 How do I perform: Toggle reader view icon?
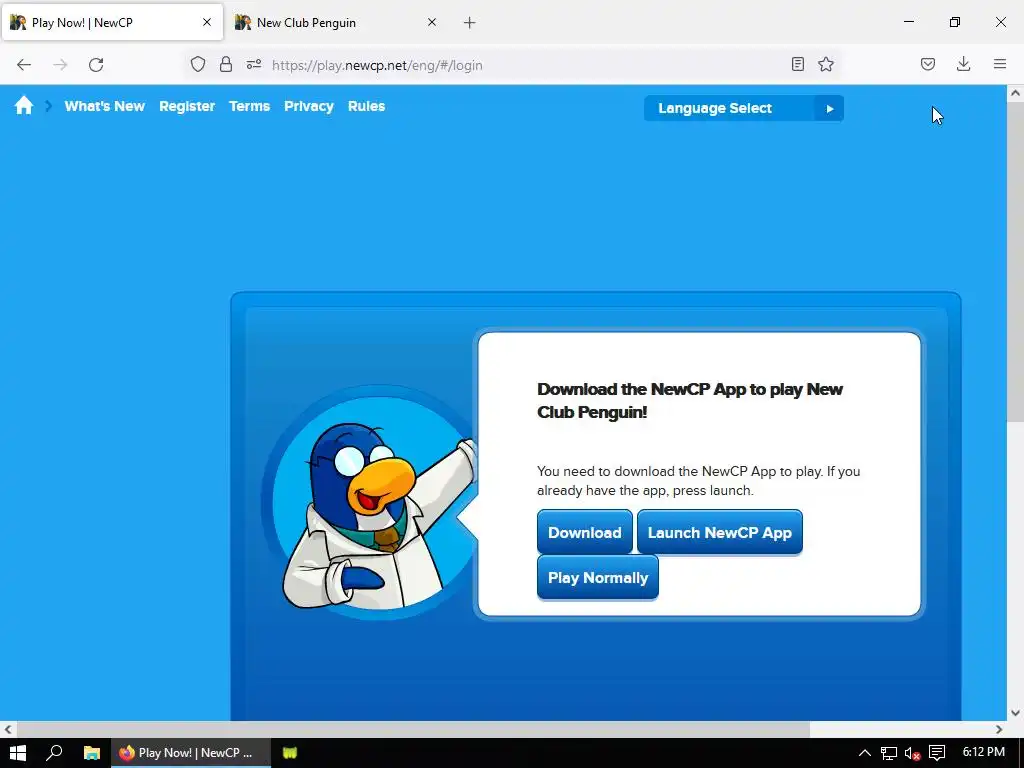(x=797, y=64)
